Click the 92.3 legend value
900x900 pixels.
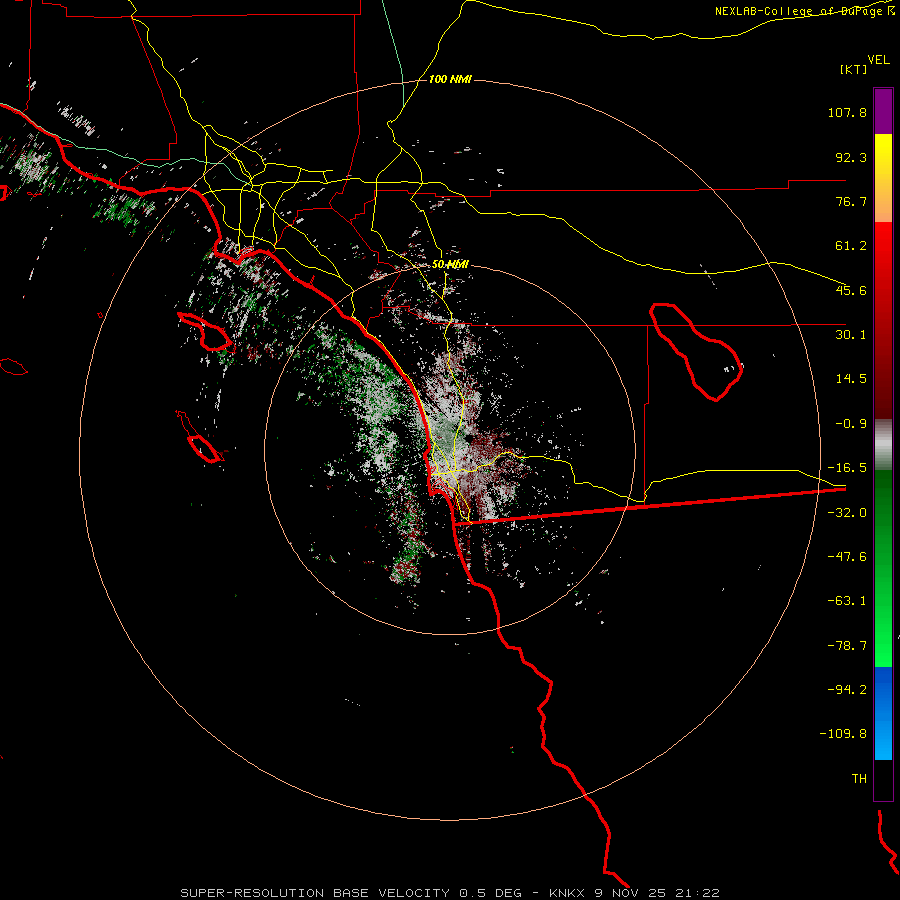(851, 157)
